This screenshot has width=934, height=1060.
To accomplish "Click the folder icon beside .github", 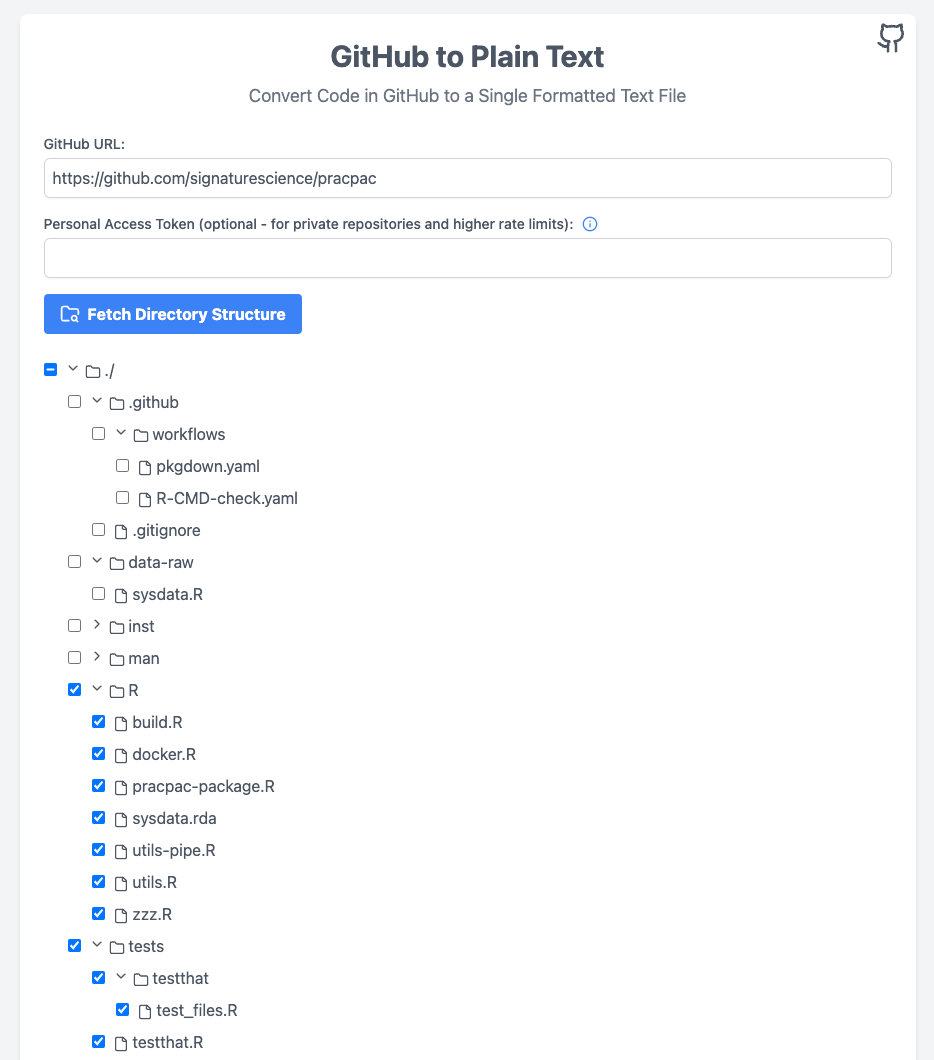I will [x=116, y=402].
